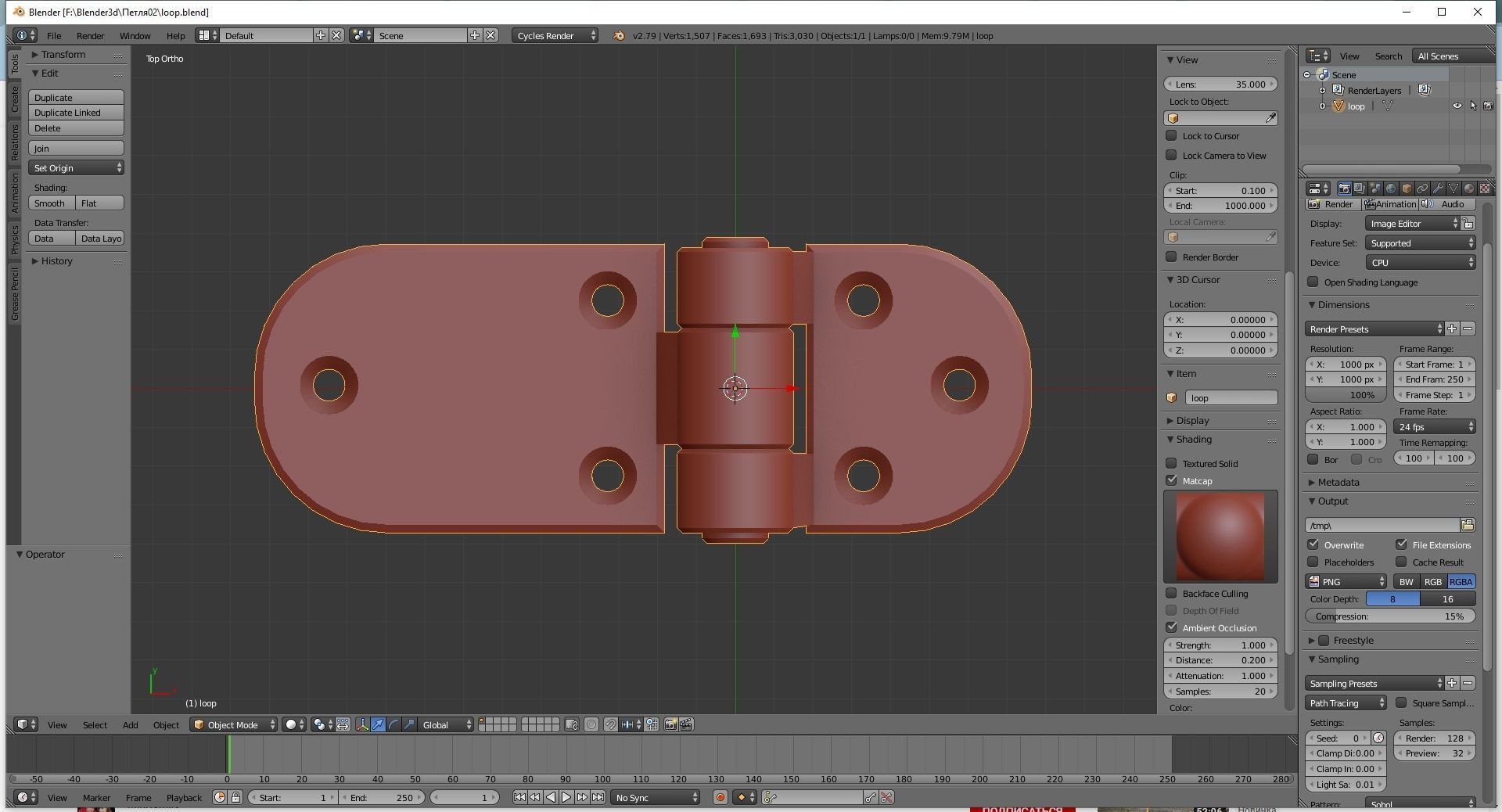Image resolution: width=1502 pixels, height=812 pixels.
Task: Click the Blender logo icon in the info header
Action: (x=618, y=35)
